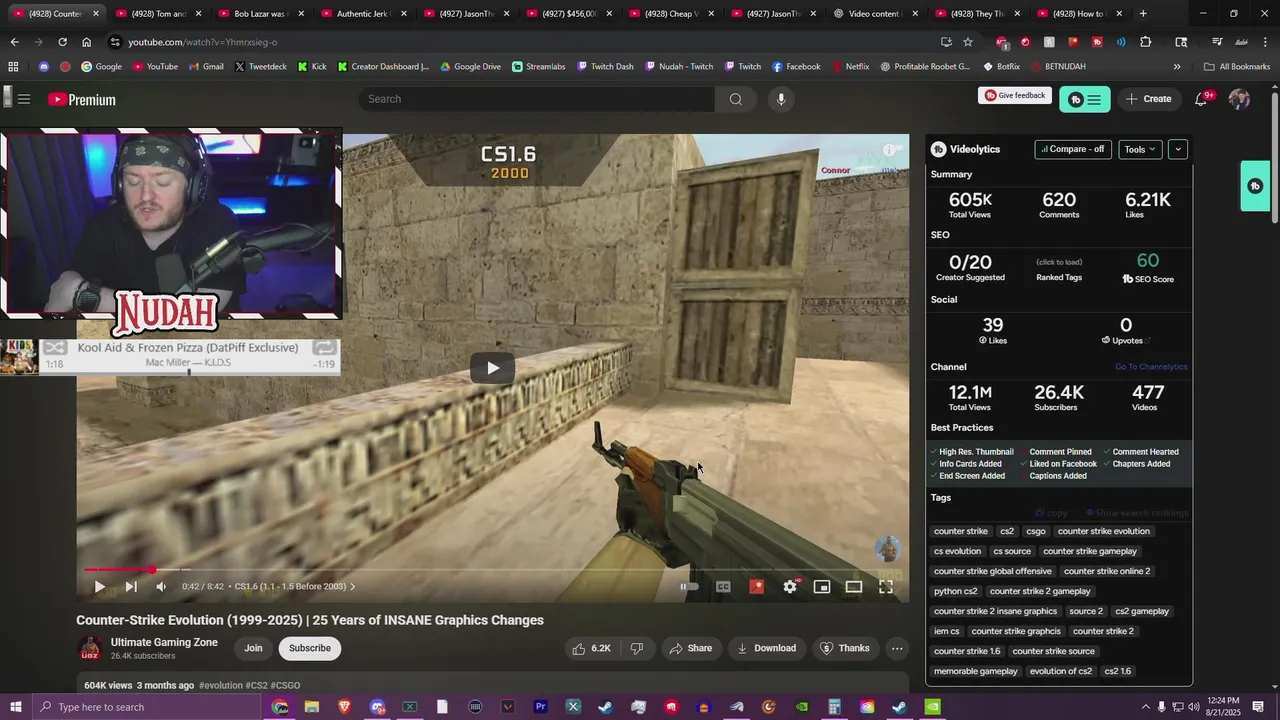This screenshot has height=720, width=1280.
Task: Open the Videolytics Tools dropdown
Action: pos(1140,149)
